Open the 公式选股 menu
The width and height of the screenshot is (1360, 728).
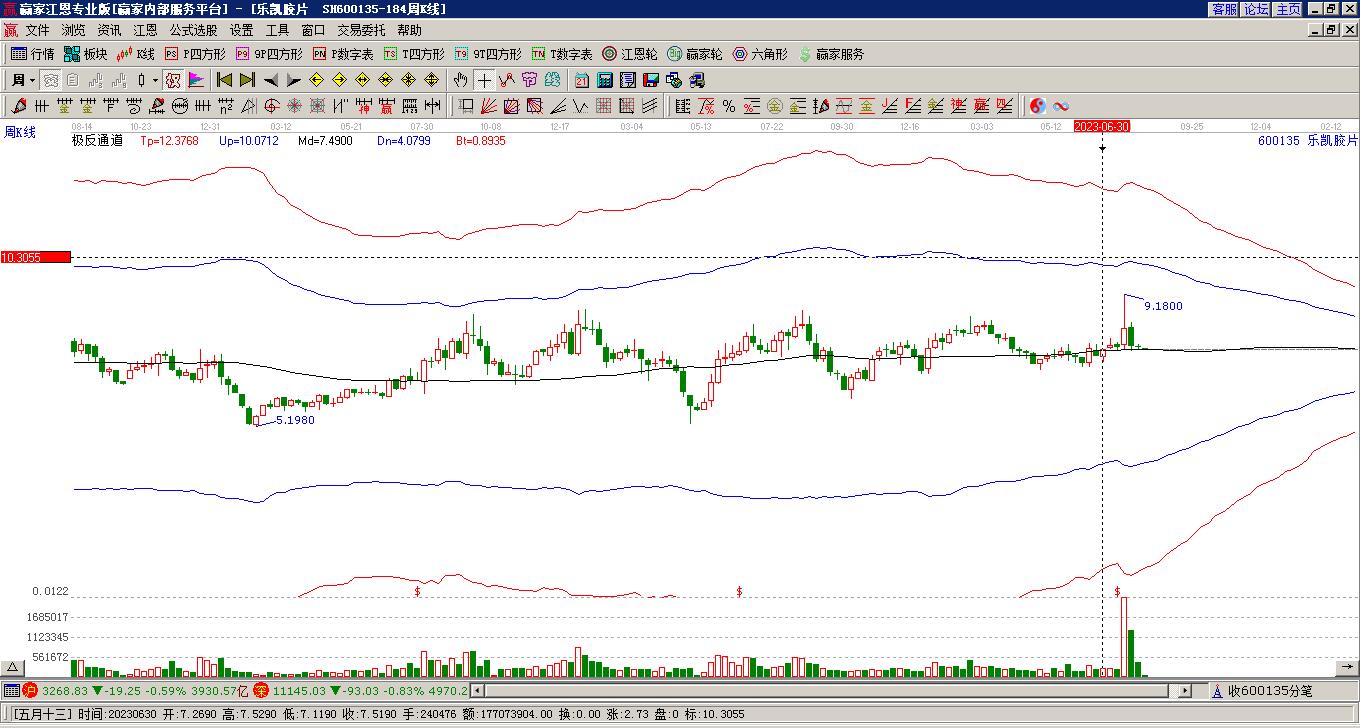pyautogui.click(x=193, y=30)
